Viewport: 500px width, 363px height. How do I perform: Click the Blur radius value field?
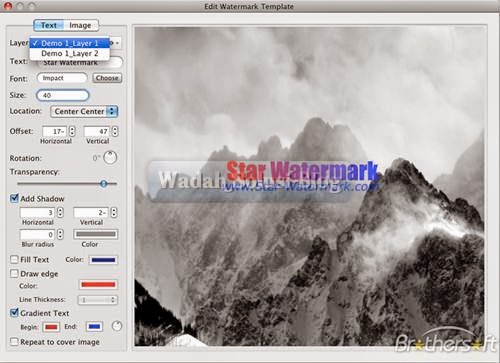point(38,234)
